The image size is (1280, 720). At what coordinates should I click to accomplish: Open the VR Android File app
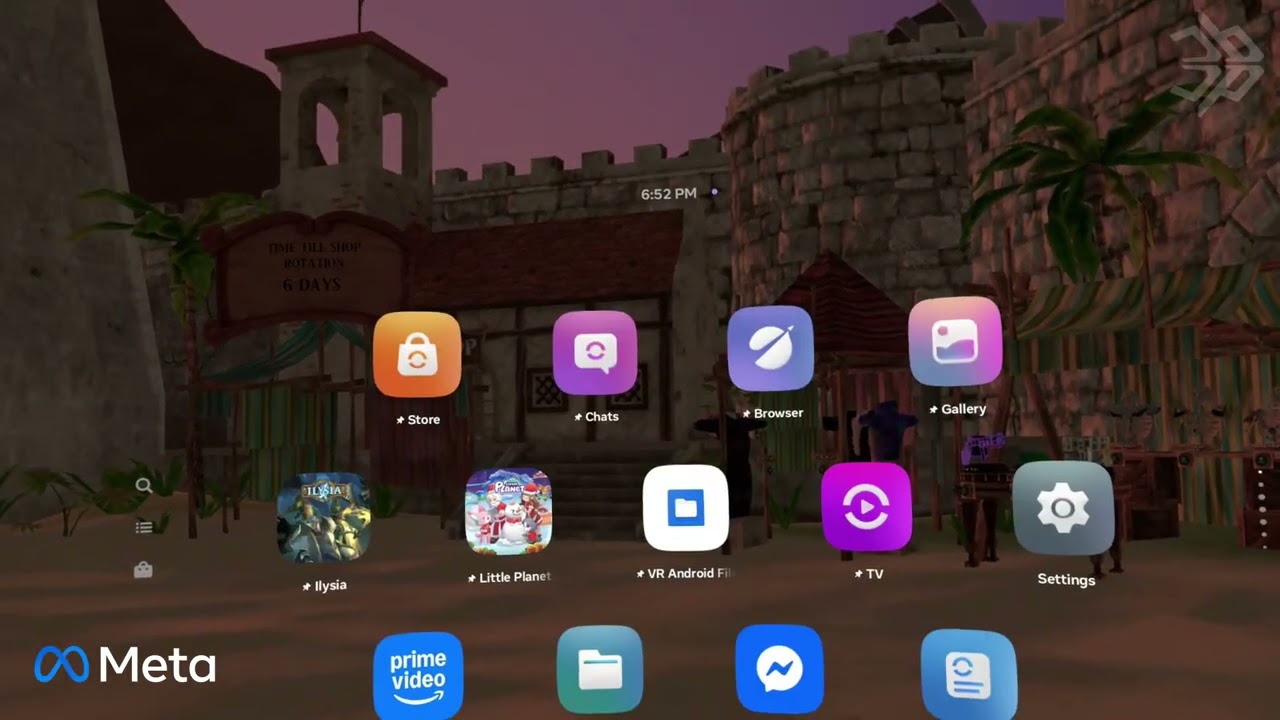685,508
